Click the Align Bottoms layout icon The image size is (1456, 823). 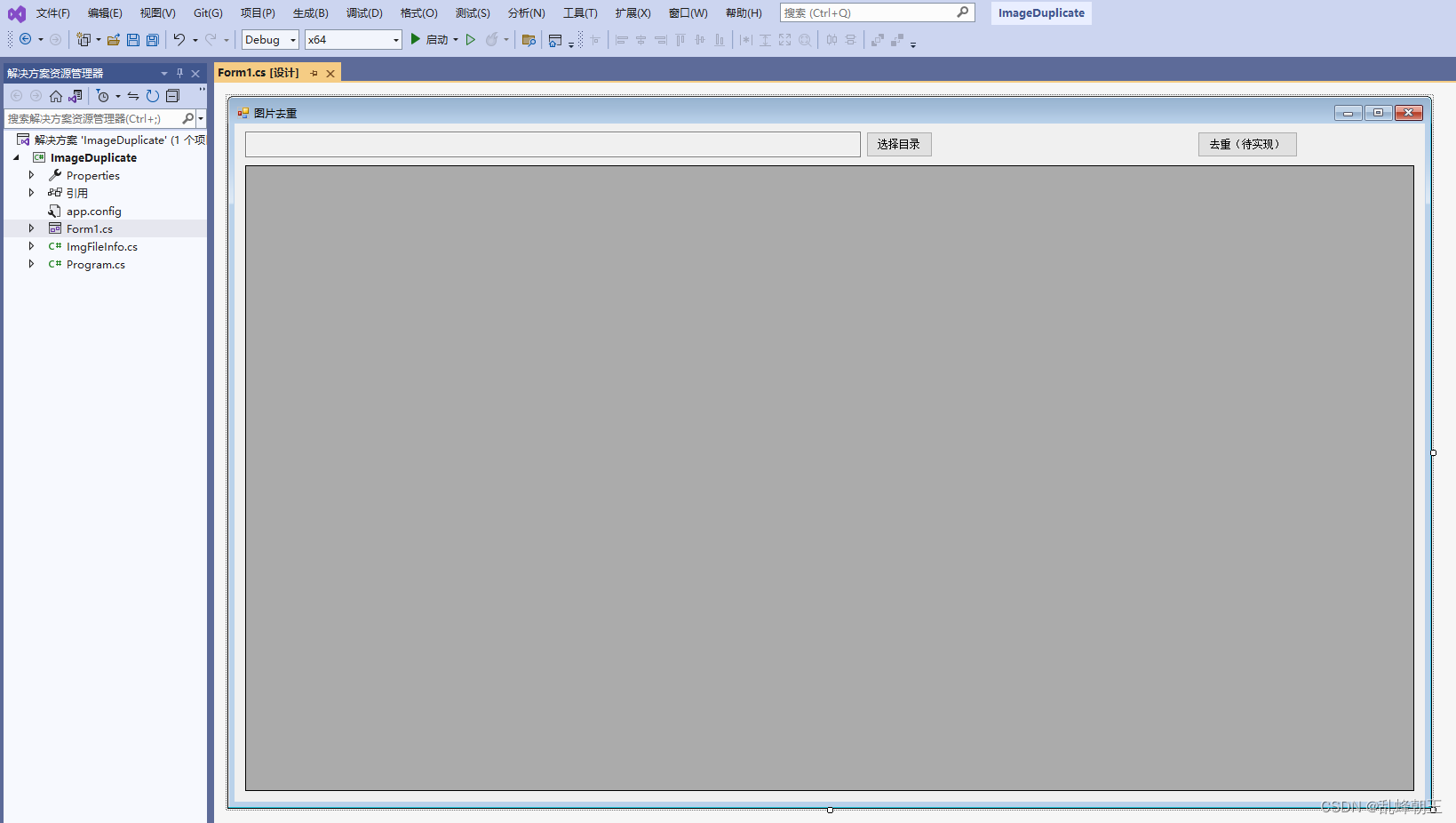(x=720, y=39)
